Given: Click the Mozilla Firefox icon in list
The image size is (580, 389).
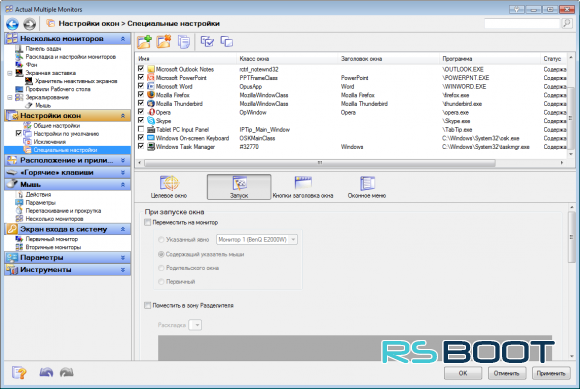Looking at the screenshot, I should pos(151,95).
